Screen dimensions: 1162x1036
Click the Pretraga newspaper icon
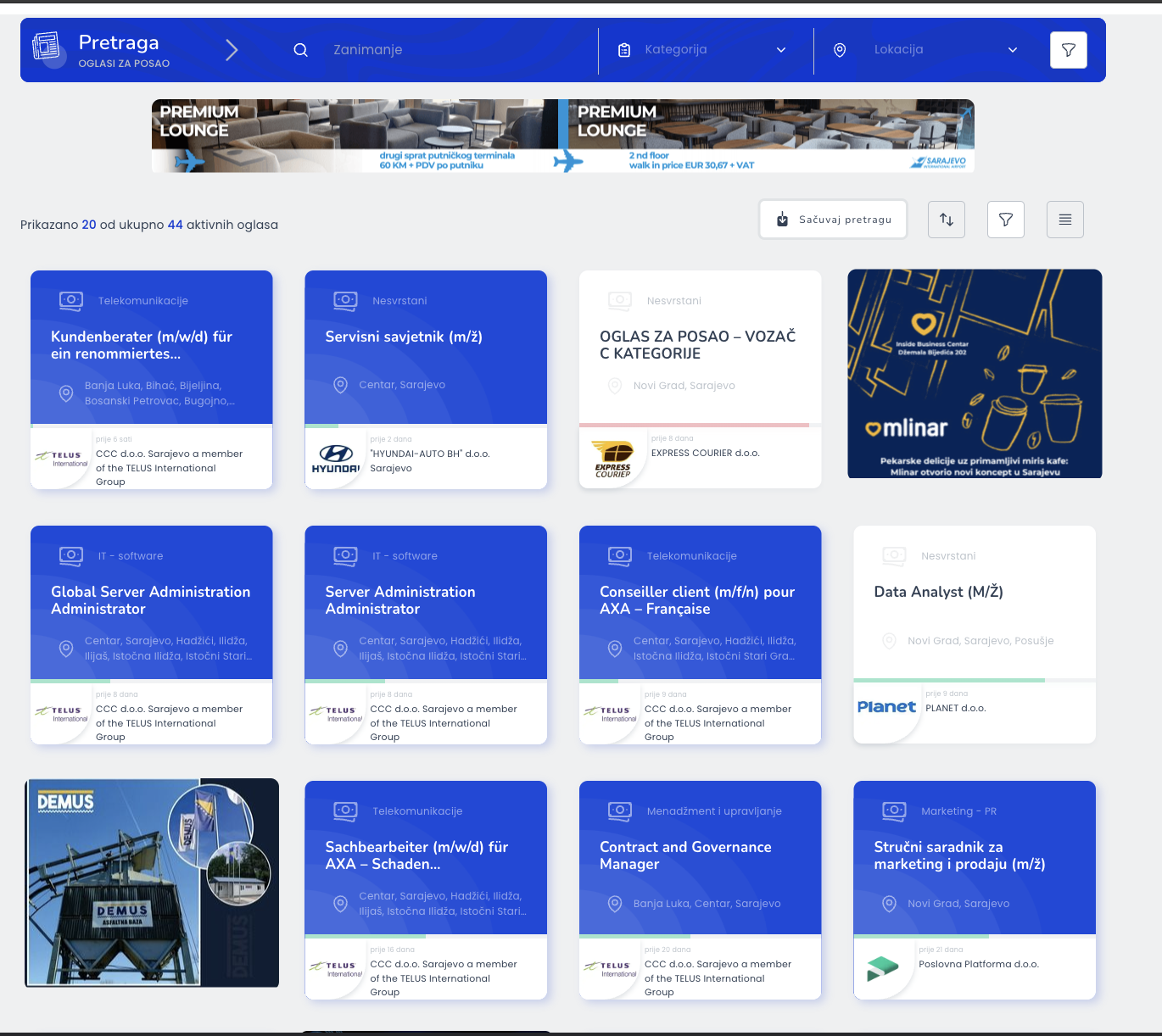[x=47, y=47]
